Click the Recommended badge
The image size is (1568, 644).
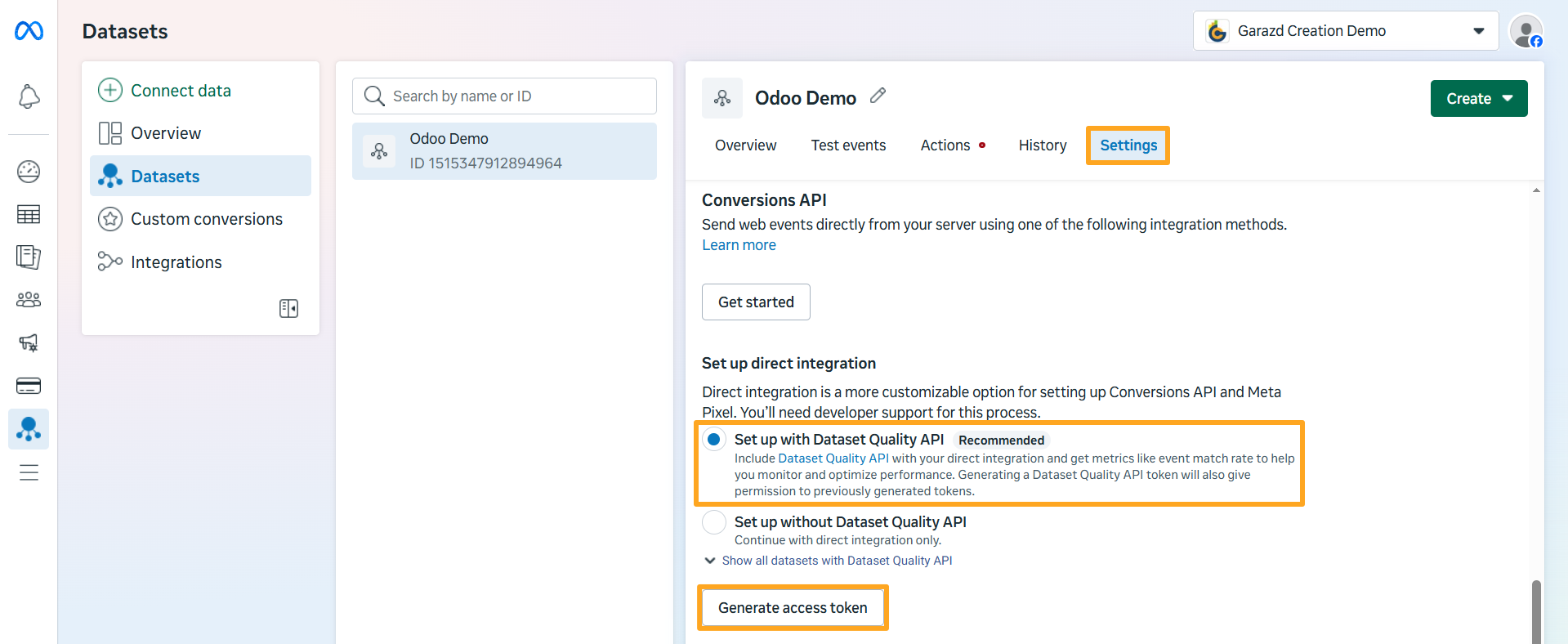1001,441
